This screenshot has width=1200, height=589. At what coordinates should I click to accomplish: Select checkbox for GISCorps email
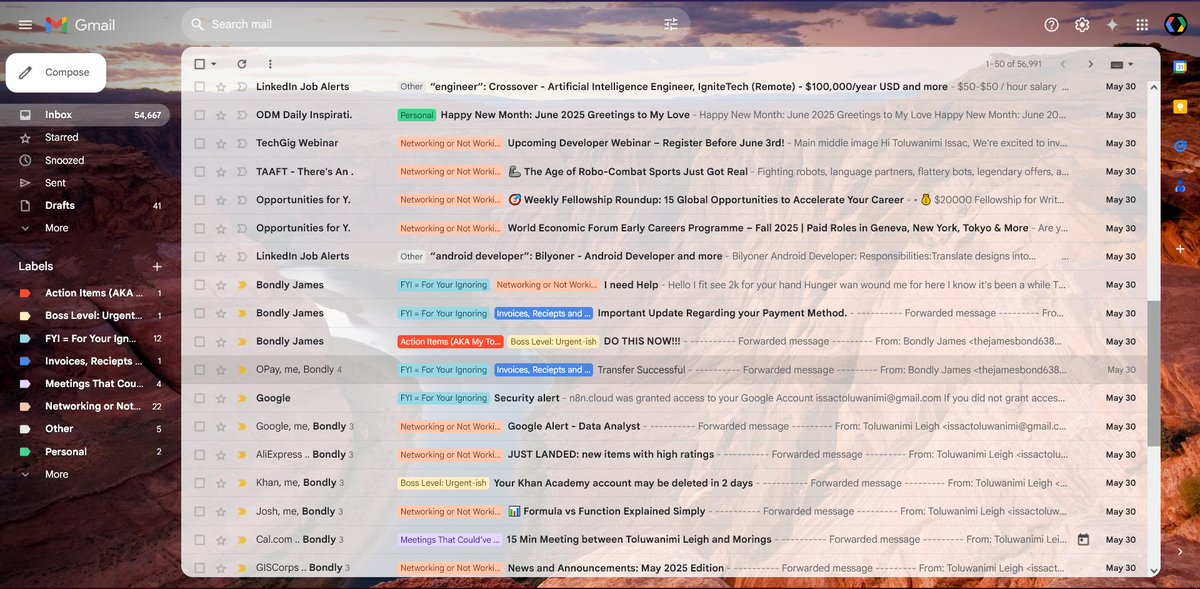[200, 568]
